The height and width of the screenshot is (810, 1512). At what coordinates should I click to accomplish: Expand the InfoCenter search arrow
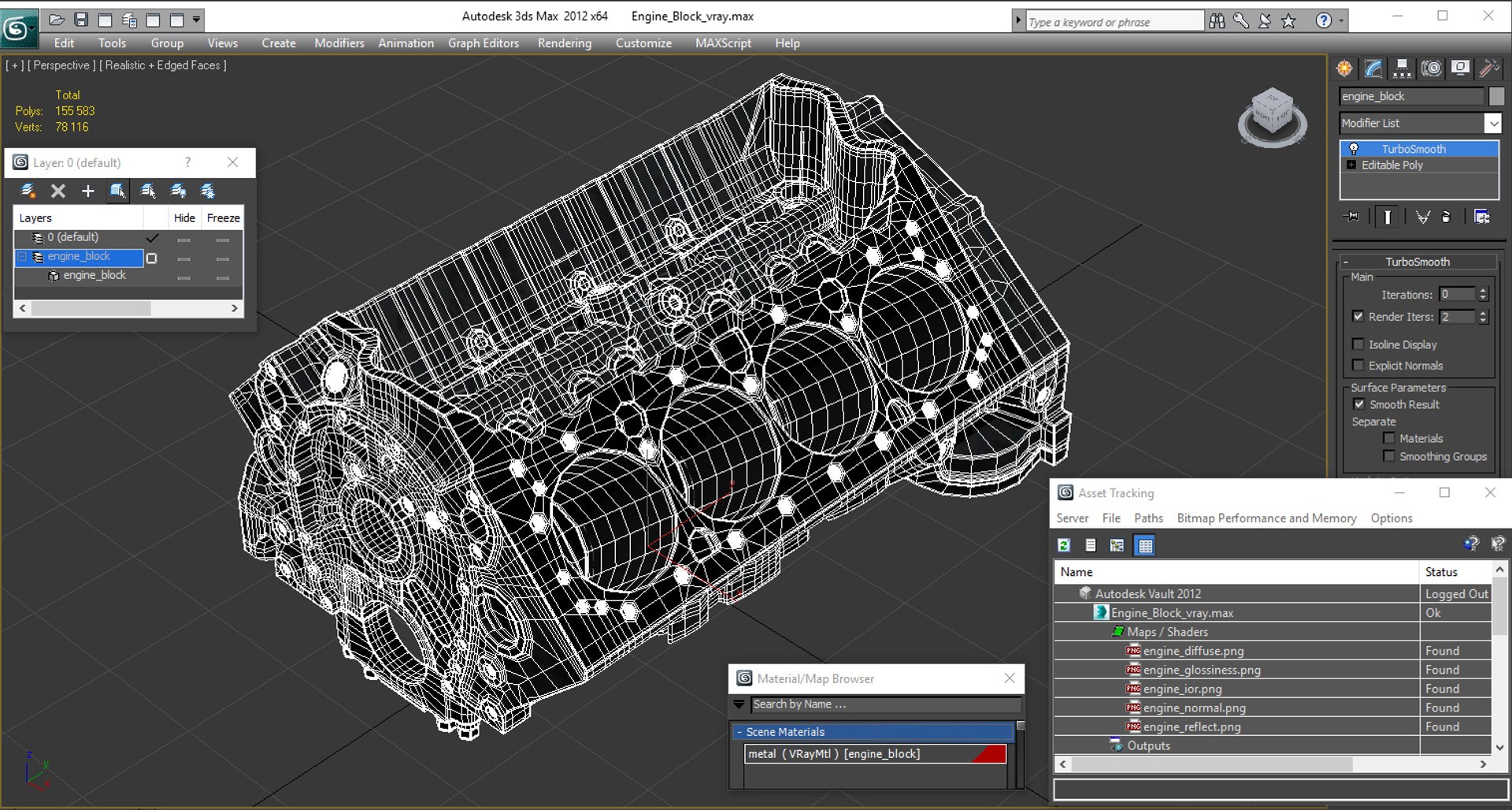point(1018,21)
